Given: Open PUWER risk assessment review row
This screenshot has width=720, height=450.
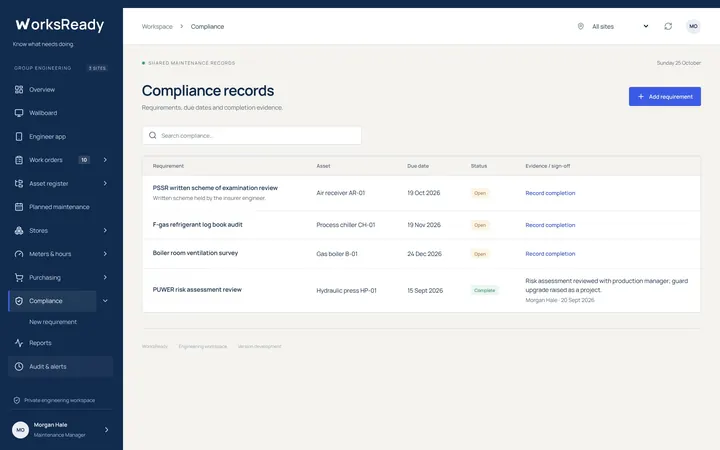Looking at the screenshot, I should click(x=421, y=290).
